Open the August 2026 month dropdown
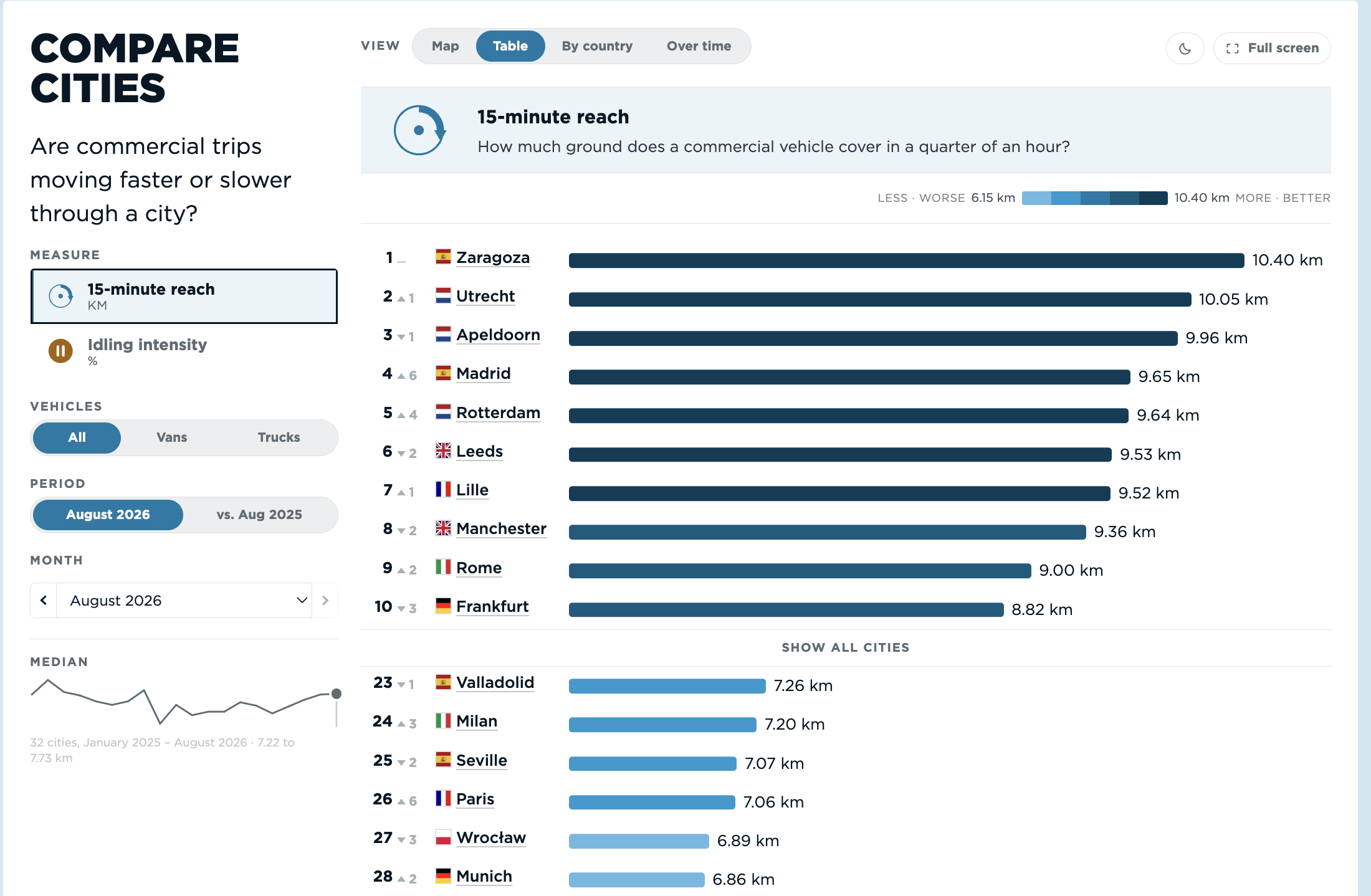 coord(184,601)
